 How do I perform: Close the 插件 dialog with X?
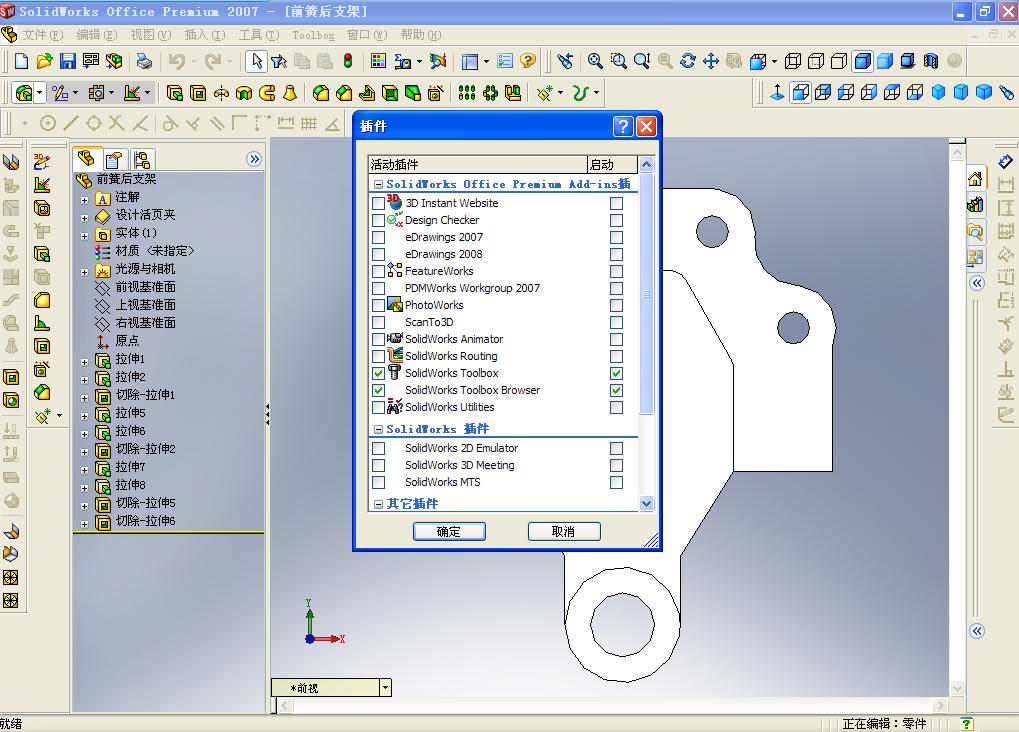646,126
